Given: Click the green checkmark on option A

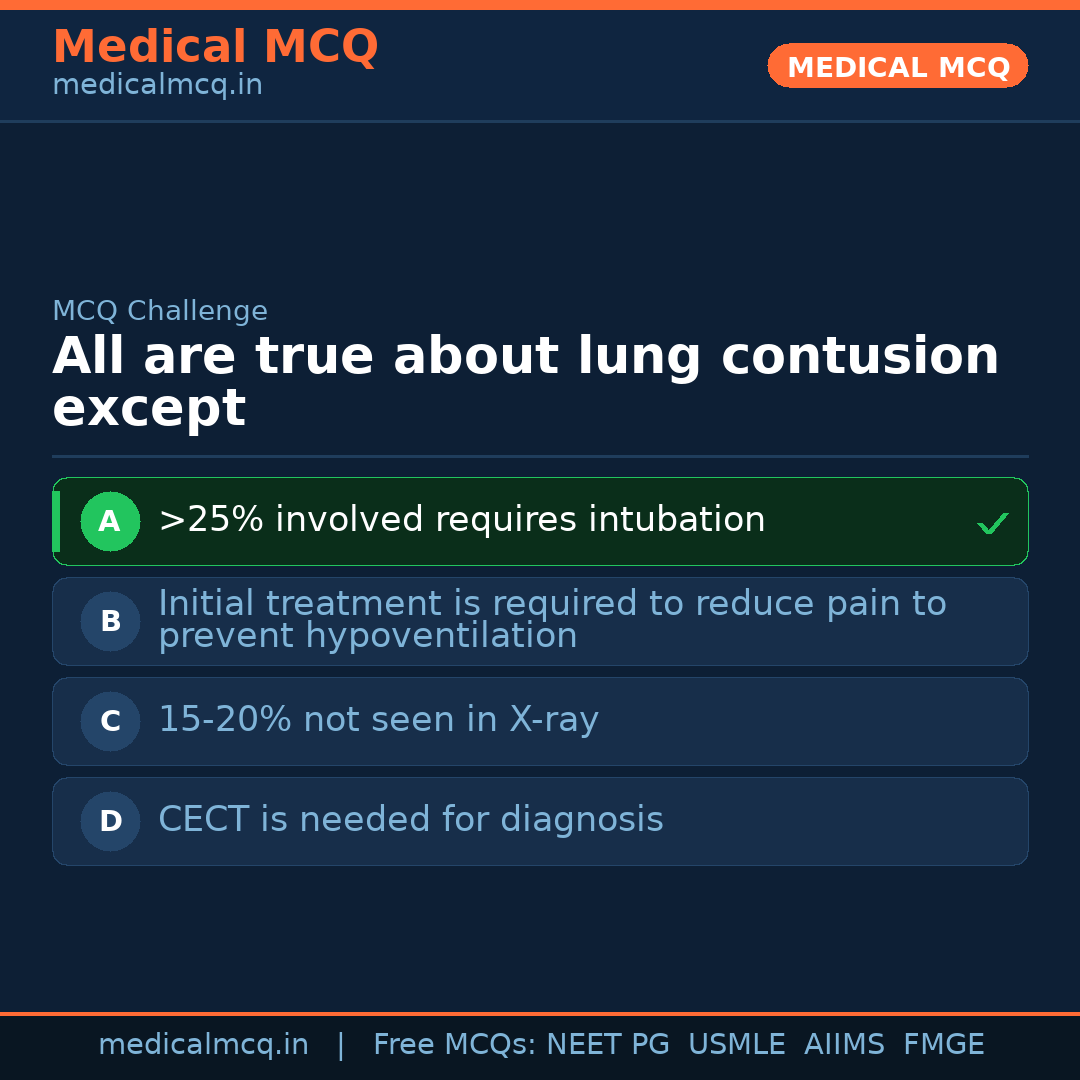Looking at the screenshot, I should 992,523.
